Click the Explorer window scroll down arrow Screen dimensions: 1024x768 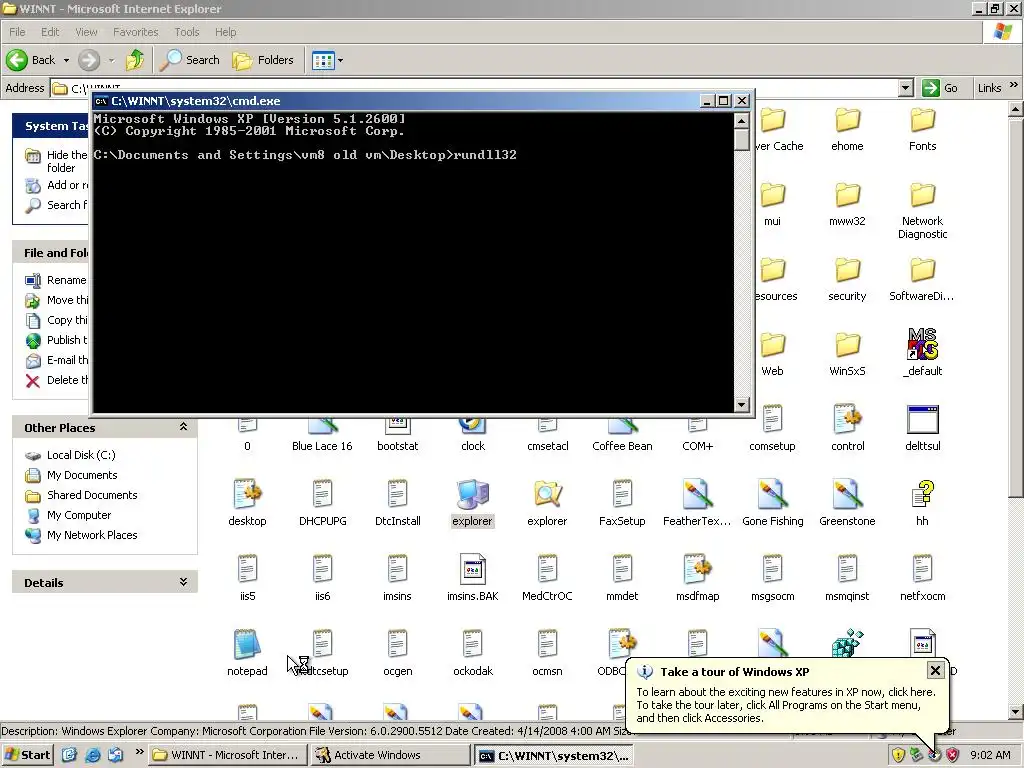pos(1016,712)
